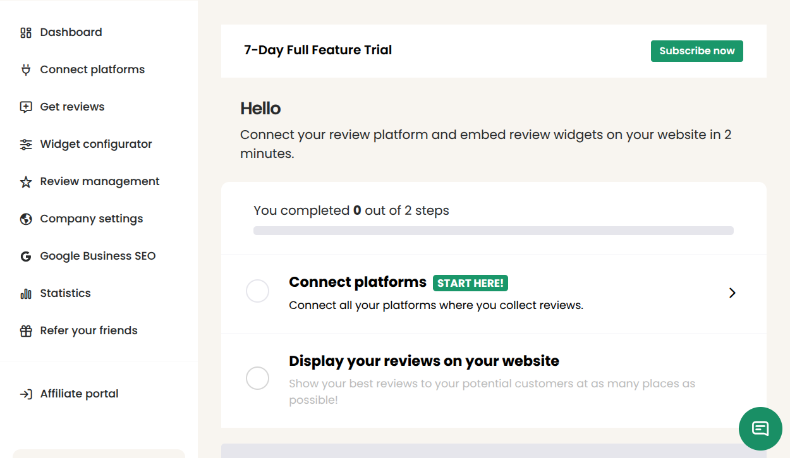Image resolution: width=790 pixels, height=458 pixels.
Task: Click the Review management star icon
Action: (26, 182)
